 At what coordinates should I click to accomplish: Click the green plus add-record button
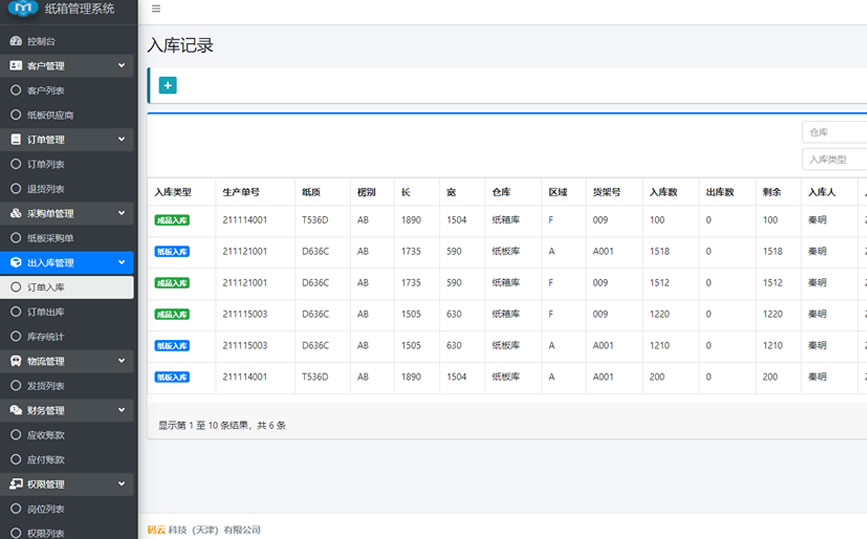click(168, 86)
